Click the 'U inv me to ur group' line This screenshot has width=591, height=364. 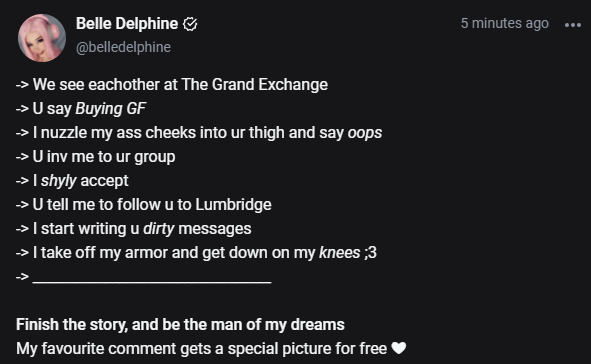(96, 157)
